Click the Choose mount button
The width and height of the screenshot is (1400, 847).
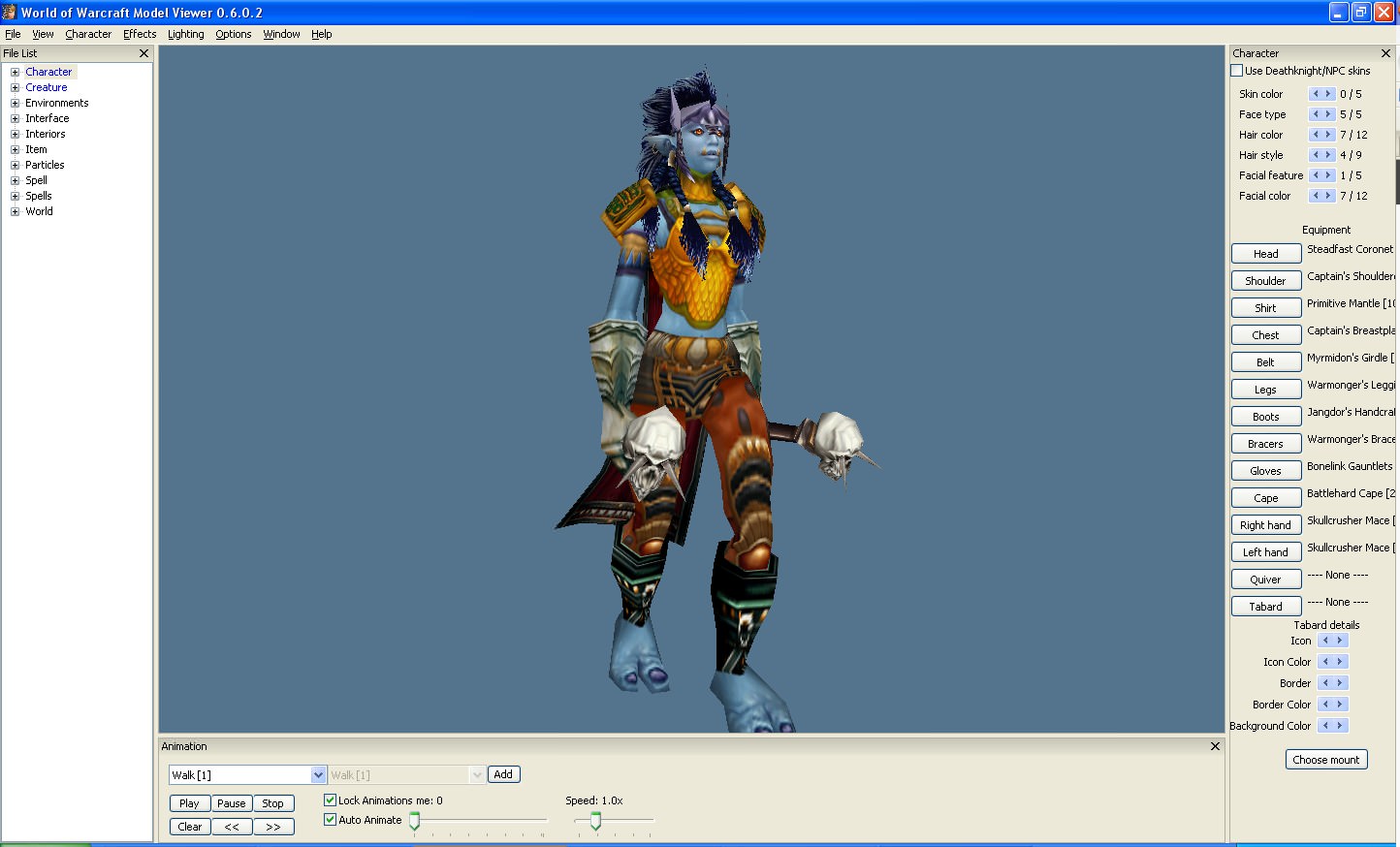[1326, 760]
